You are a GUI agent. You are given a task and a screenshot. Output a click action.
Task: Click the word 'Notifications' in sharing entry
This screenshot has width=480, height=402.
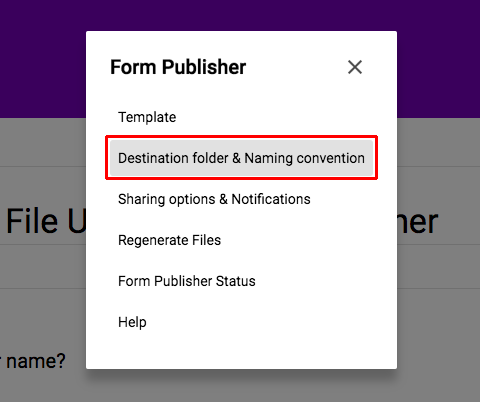271,199
